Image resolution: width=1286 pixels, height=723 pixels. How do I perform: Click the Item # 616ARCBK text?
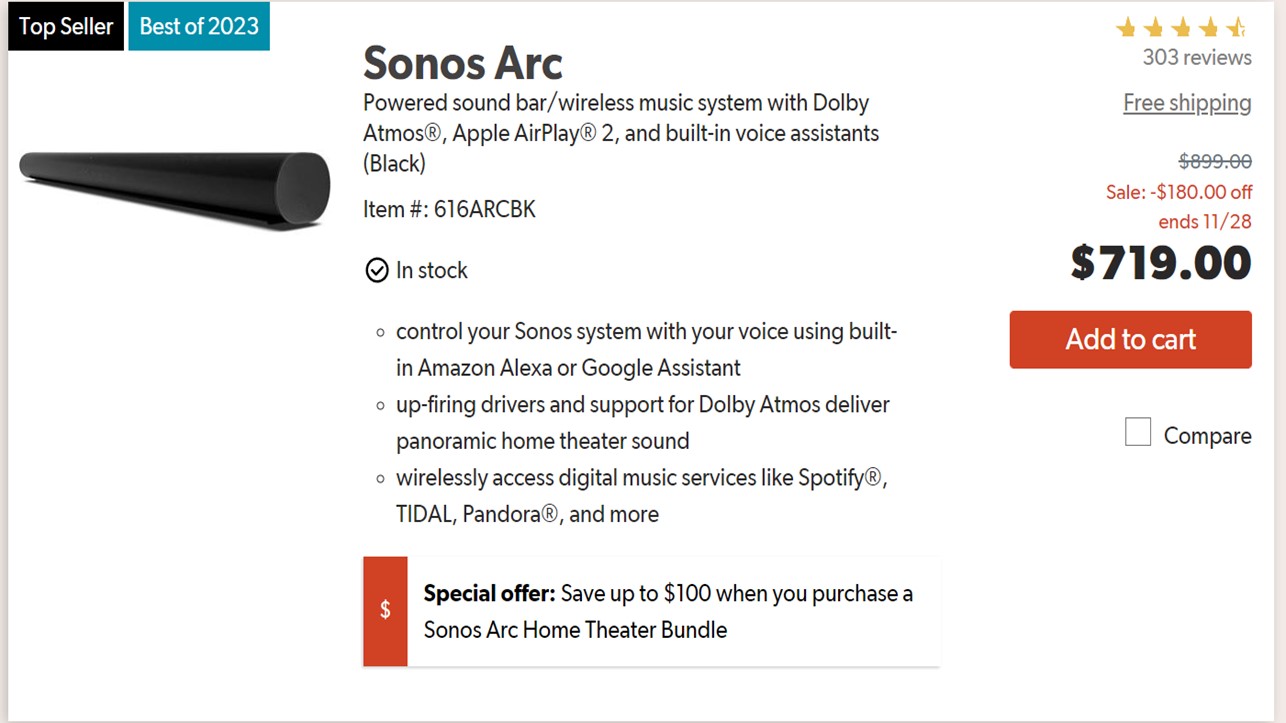pos(449,210)
